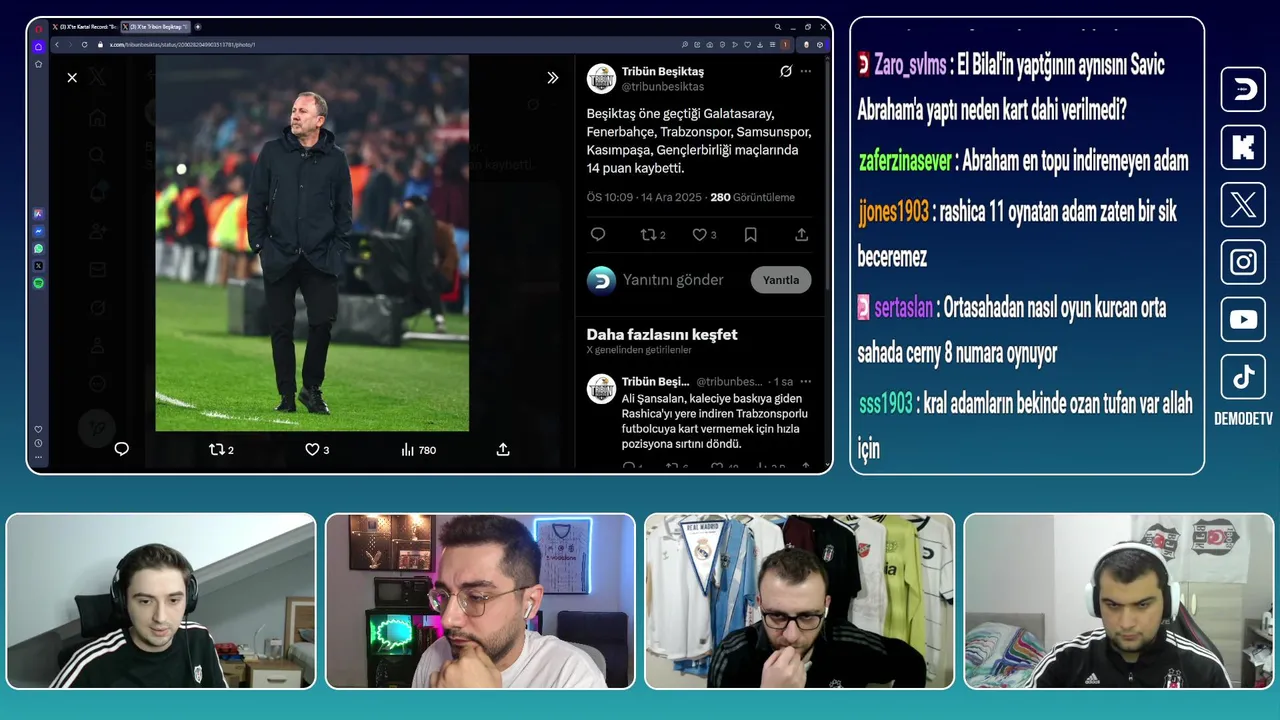Select the 'X'te Tribün Beşiktaş' tab
The image size is (1280, 720).
tap(155, 27)
